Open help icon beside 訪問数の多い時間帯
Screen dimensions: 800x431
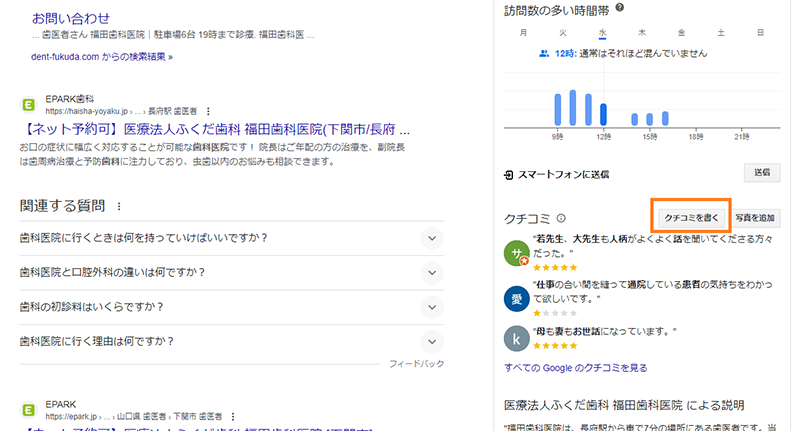pos(619,8)
